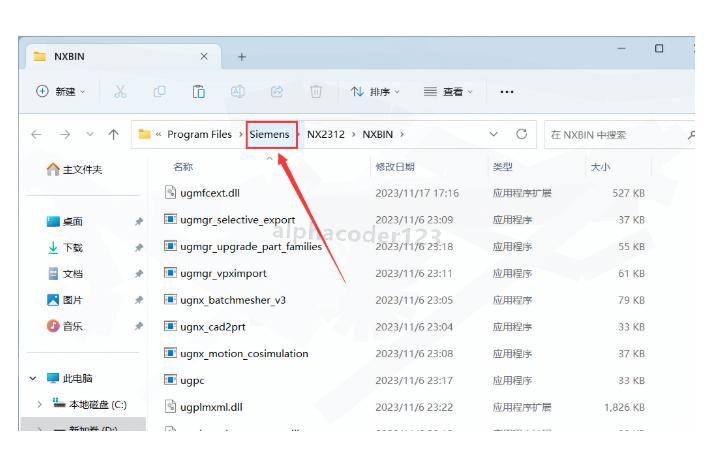Viewport: 714px width, 466px height.
Task: Click the search NXBIN input field
Action: 619,135
